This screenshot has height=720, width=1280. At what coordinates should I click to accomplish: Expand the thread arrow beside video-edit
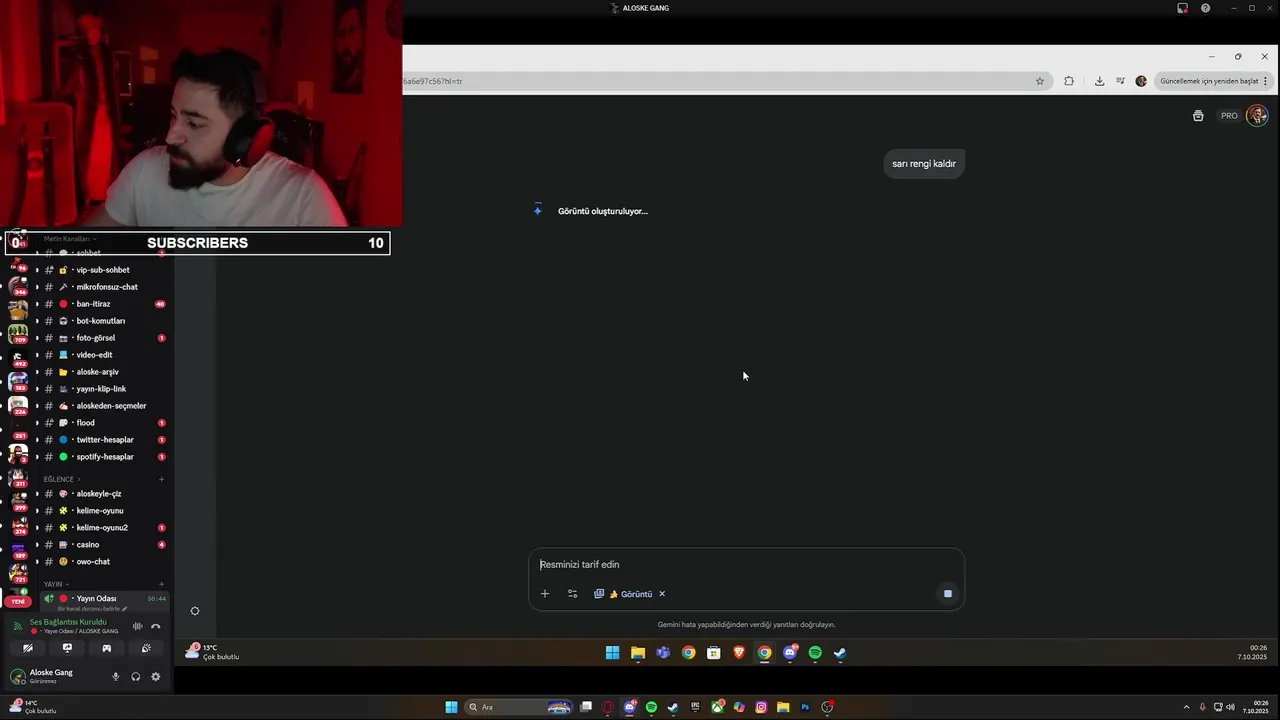[37, 355]
